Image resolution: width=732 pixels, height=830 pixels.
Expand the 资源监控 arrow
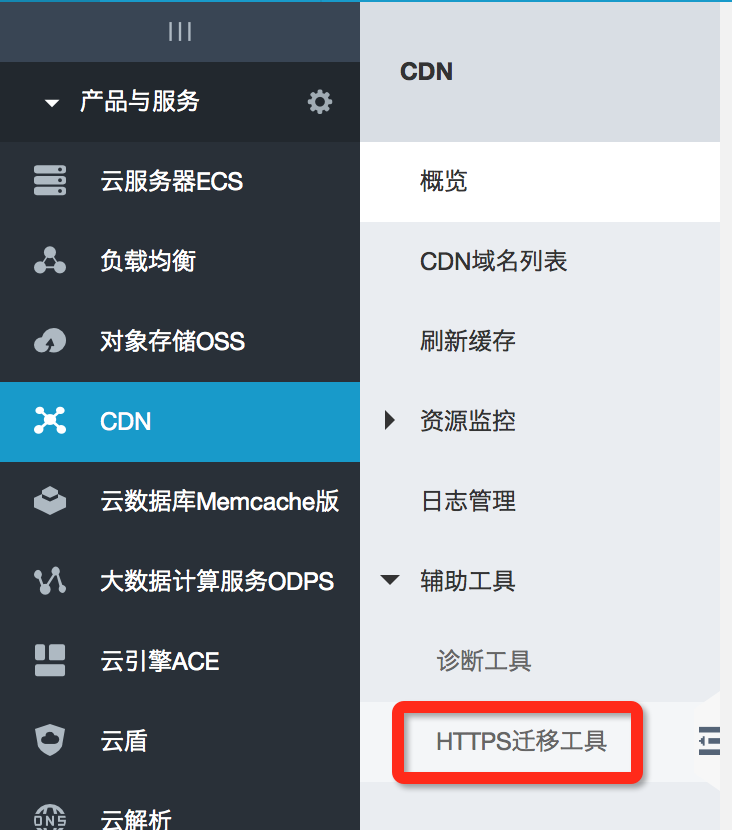tap(390, 420)
